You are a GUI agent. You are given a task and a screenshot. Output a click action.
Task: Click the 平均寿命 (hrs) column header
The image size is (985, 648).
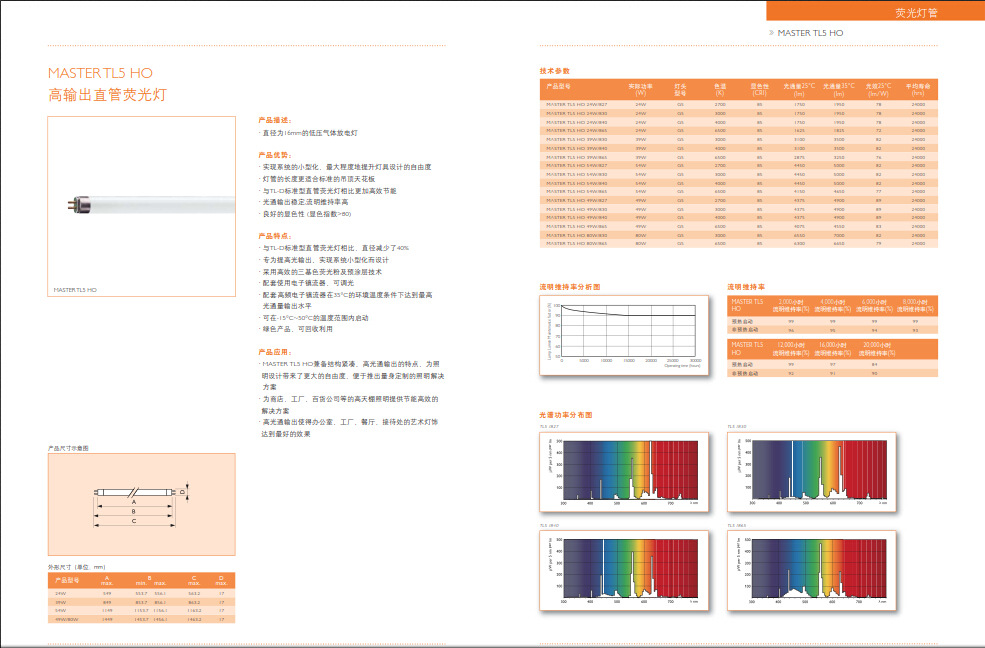click(918, 88)
